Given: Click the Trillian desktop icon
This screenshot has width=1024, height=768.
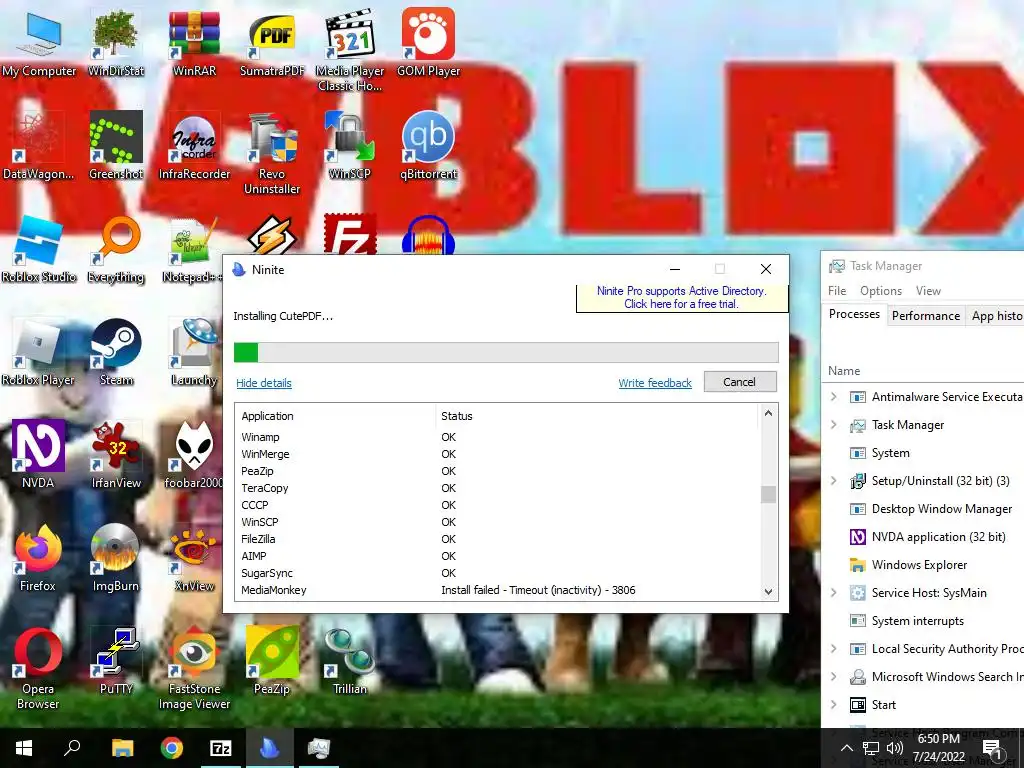Looking at the screenshot, I should pos(350,661).
